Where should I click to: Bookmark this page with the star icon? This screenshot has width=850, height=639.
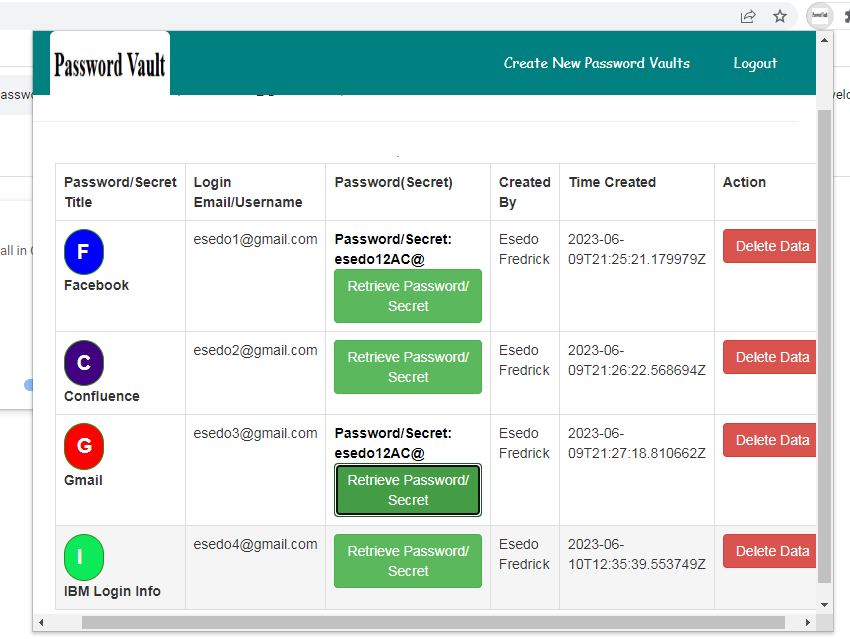780,16
